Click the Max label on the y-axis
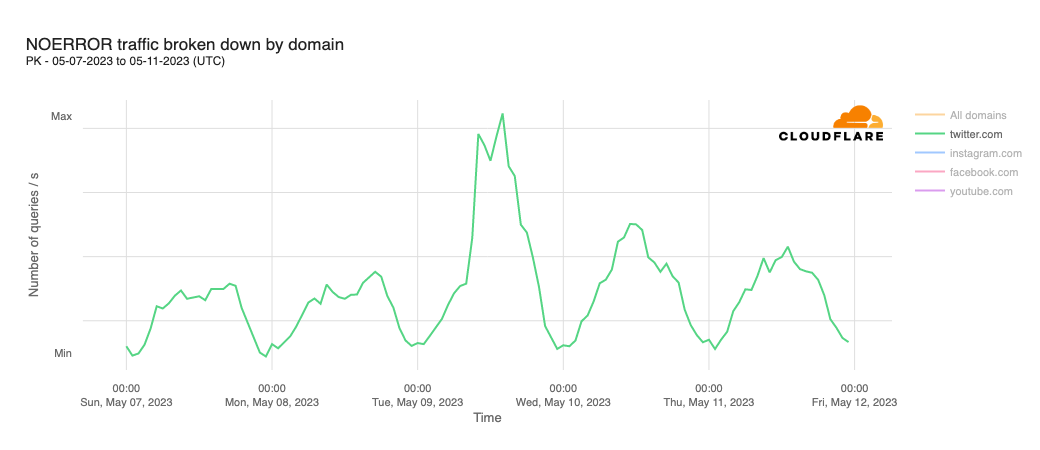The image size is (1040, 450). pyautogui.click(x=62, y=117)
